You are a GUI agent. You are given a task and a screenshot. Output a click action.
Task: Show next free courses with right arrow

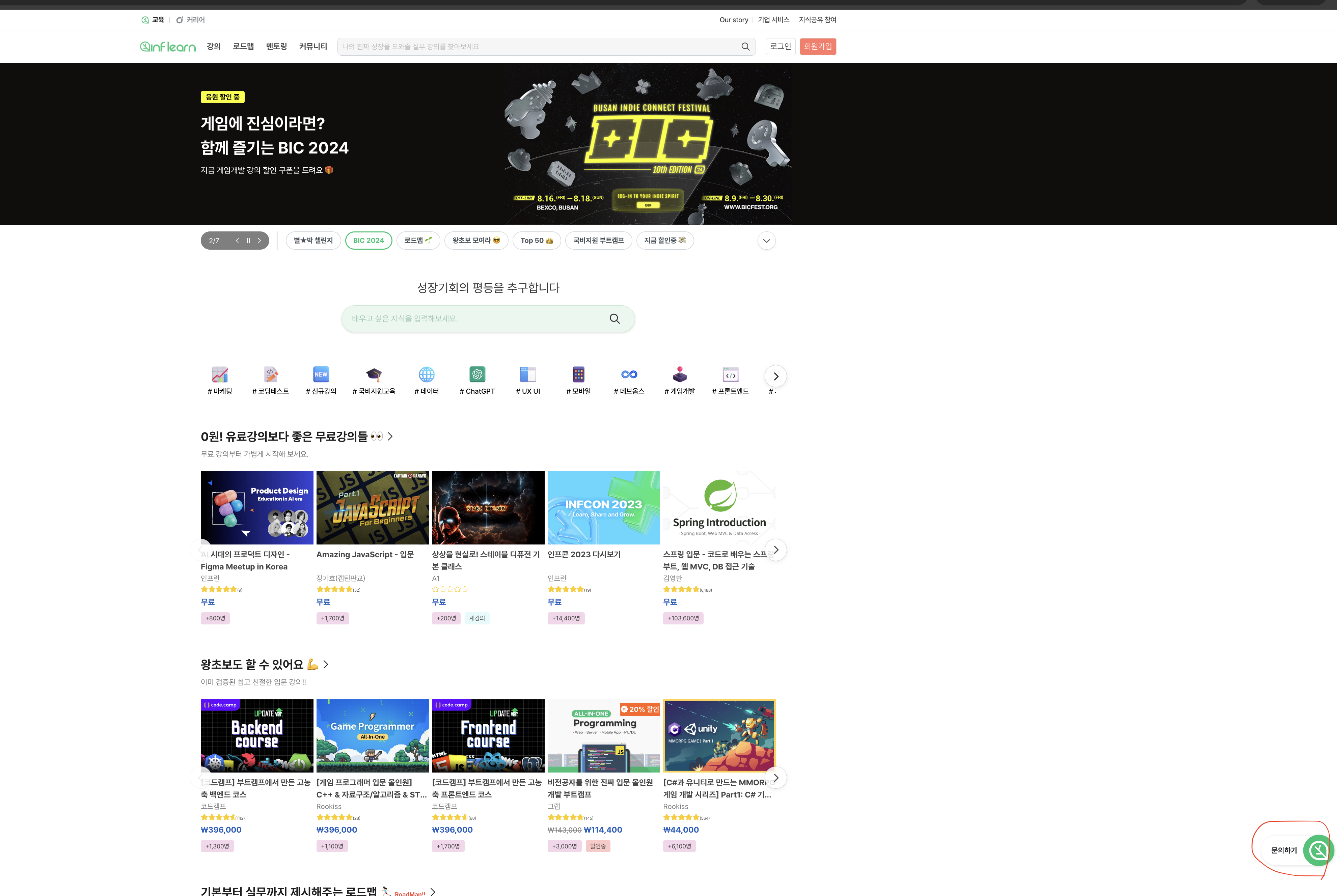[776, 550]
